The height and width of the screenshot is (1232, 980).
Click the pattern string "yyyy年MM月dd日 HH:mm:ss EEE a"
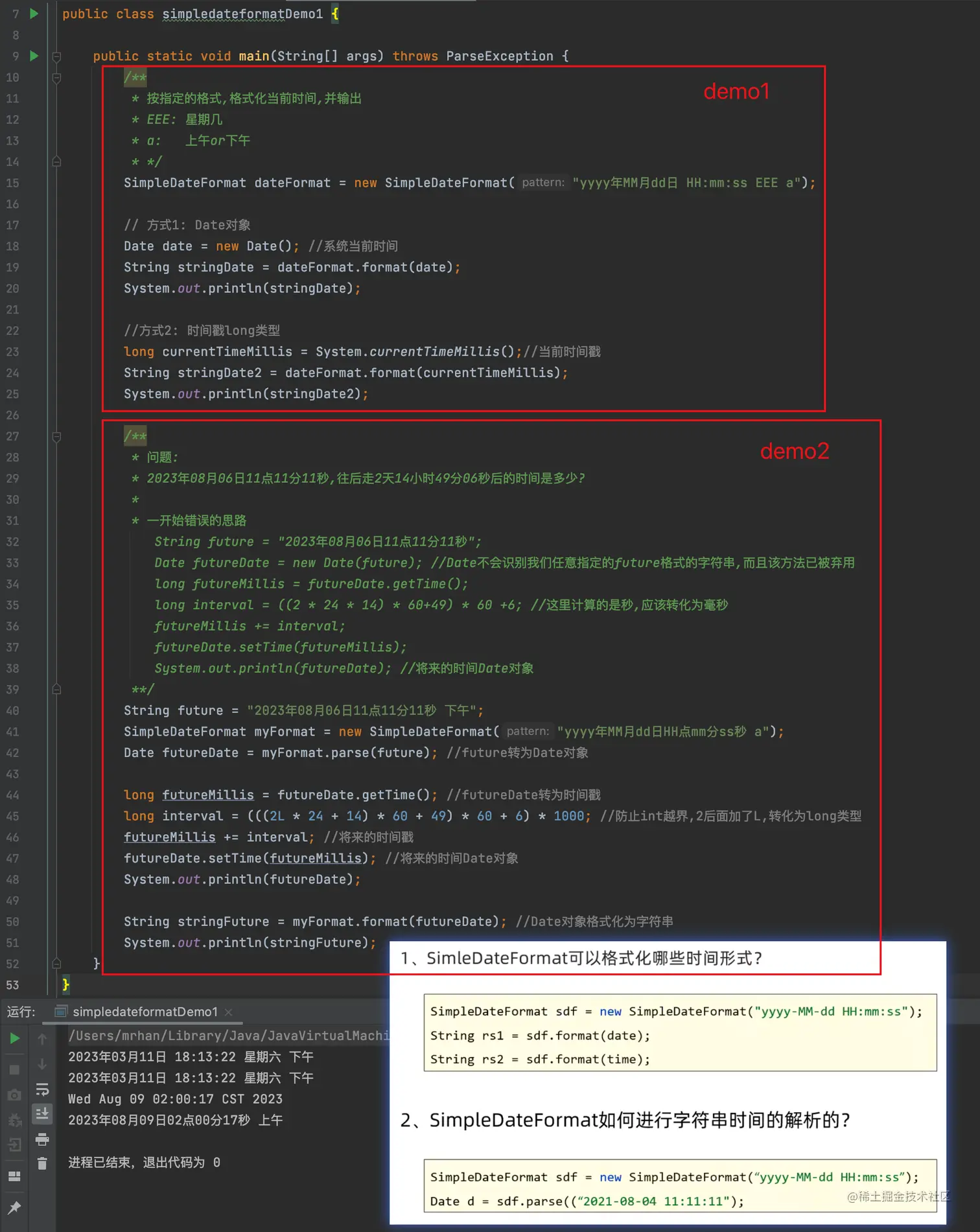686,183
